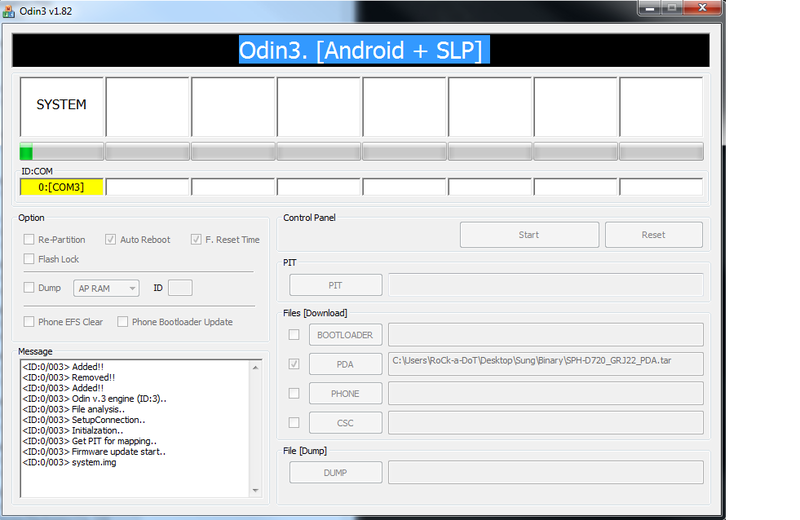The image size is (800, 520).
Task: Click 'SetupConnection..' log line
Action: tap(84, 420)
